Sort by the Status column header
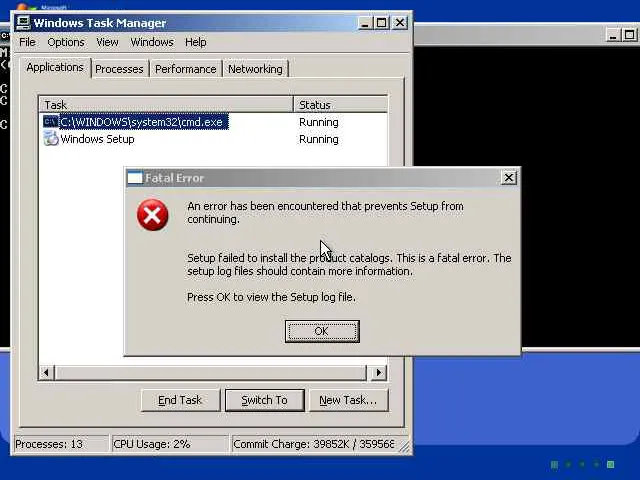Viewport: 640px width, 480px height. click(x=341, y=104)
